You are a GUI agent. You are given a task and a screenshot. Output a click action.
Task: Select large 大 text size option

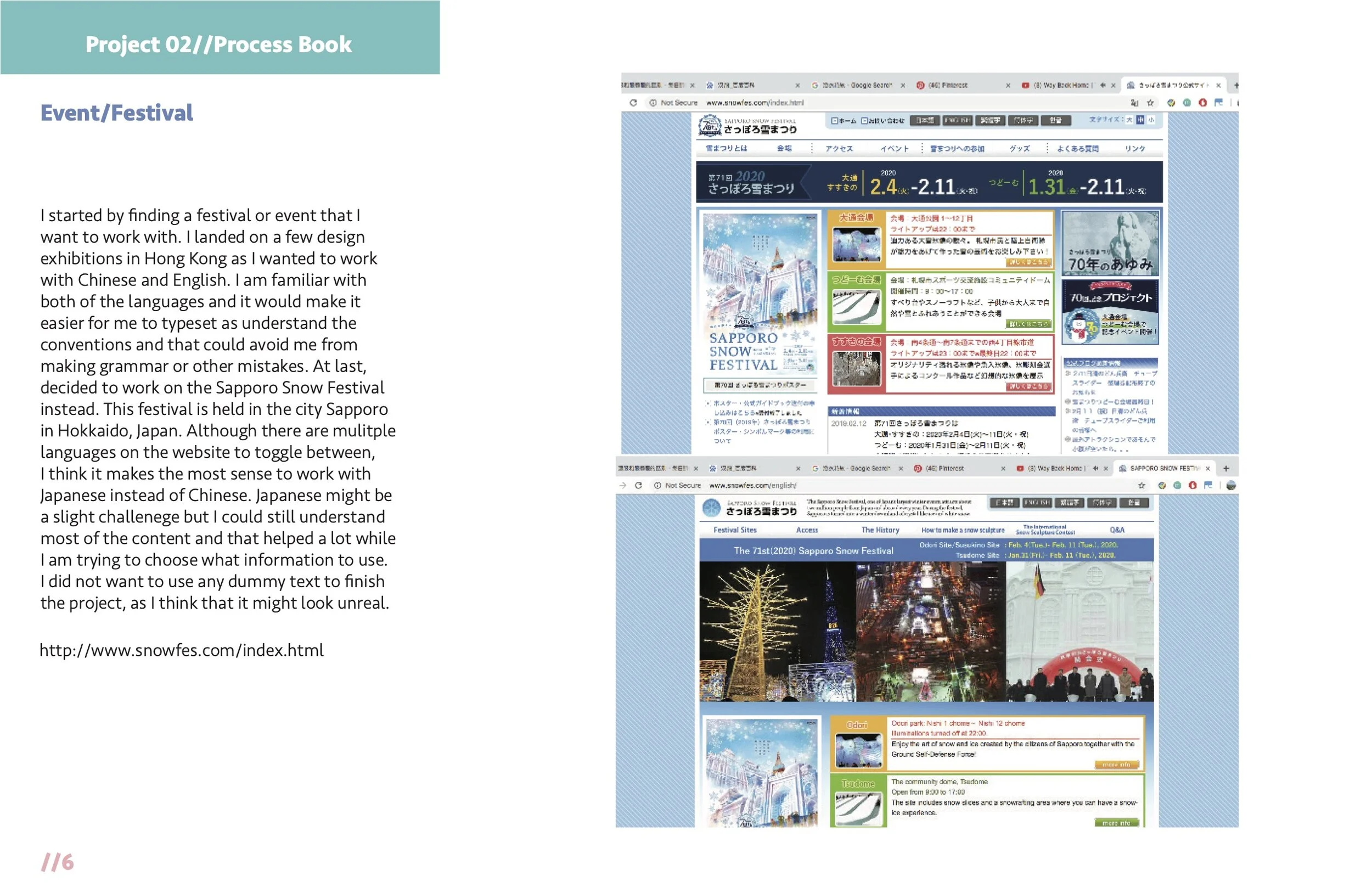point(1129,120)
